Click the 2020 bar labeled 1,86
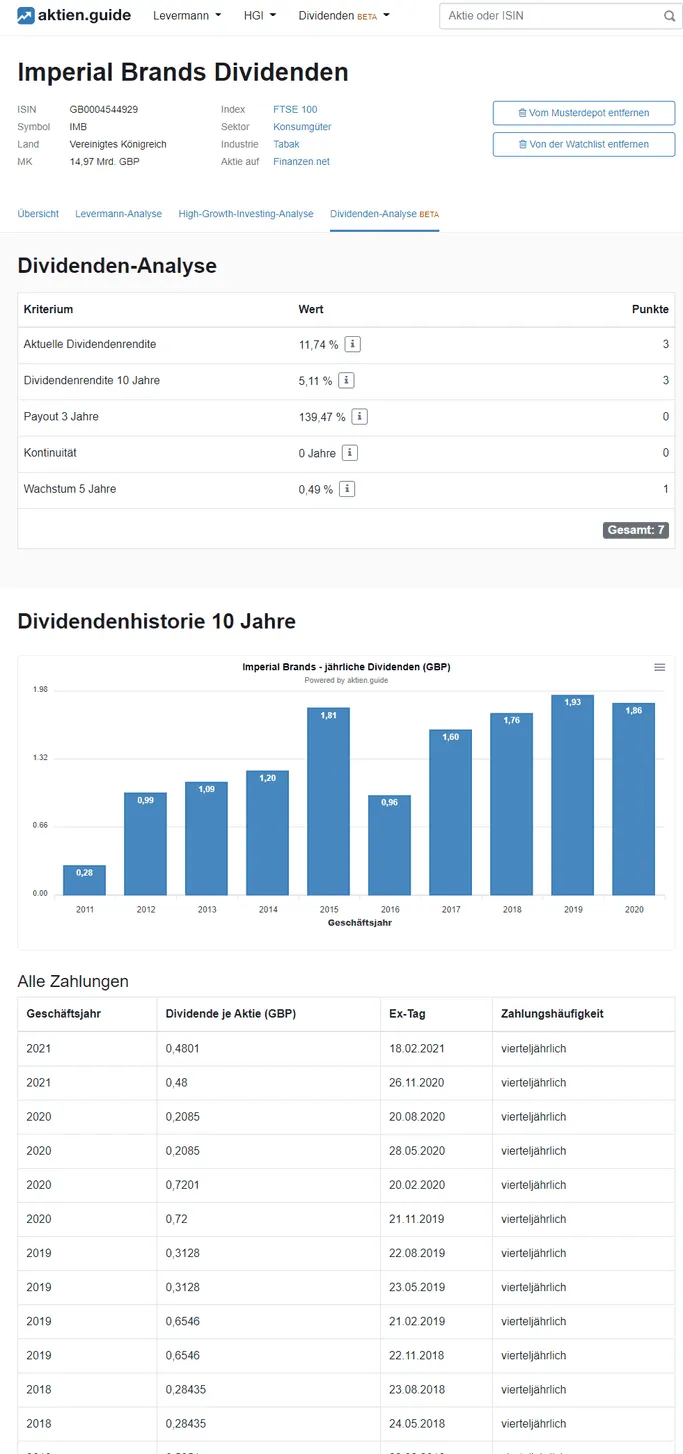Viewport: 683px width, 1454px height. (x=633, y=799)
